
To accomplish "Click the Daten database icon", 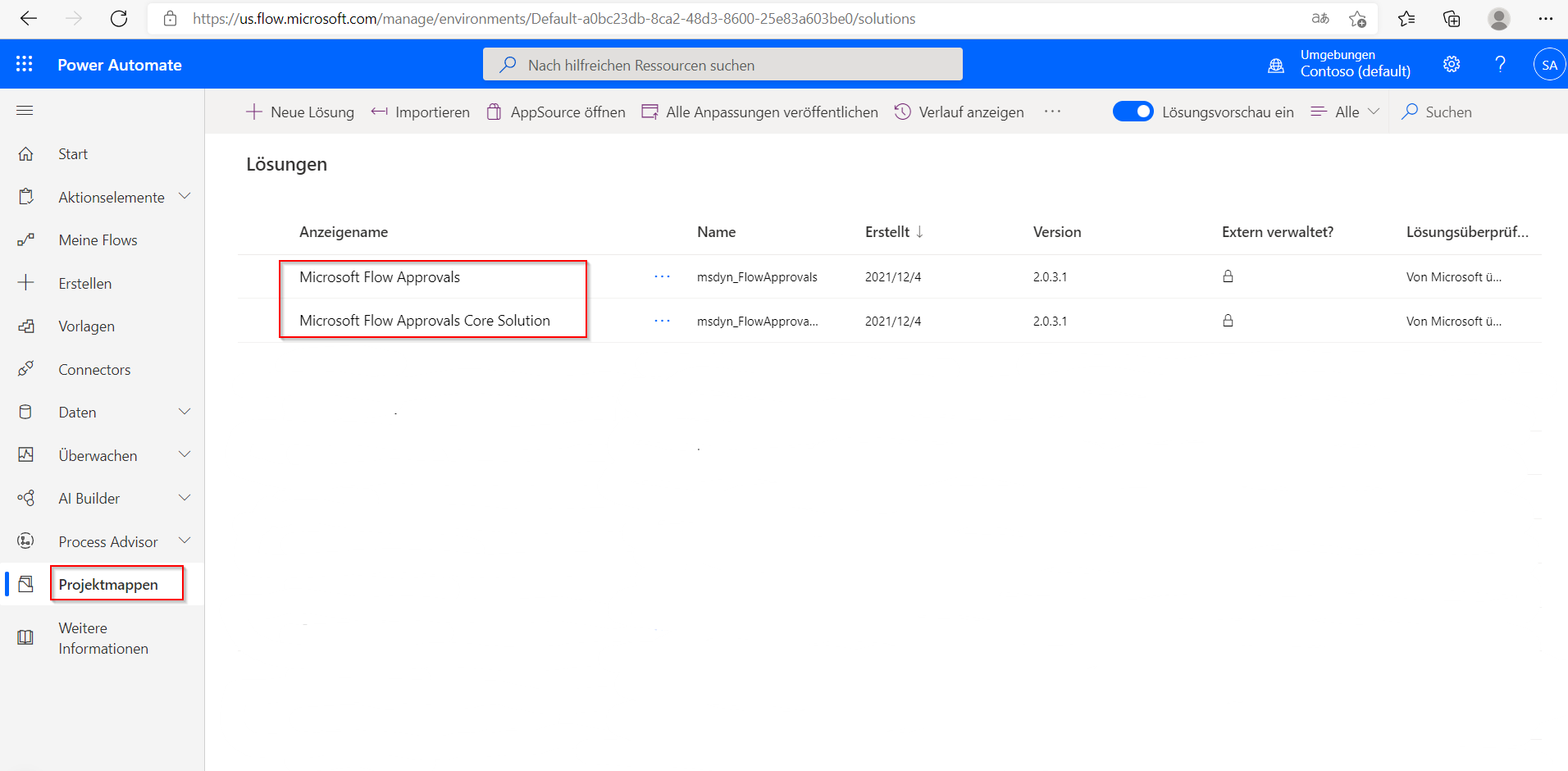I will pos(25,412).
